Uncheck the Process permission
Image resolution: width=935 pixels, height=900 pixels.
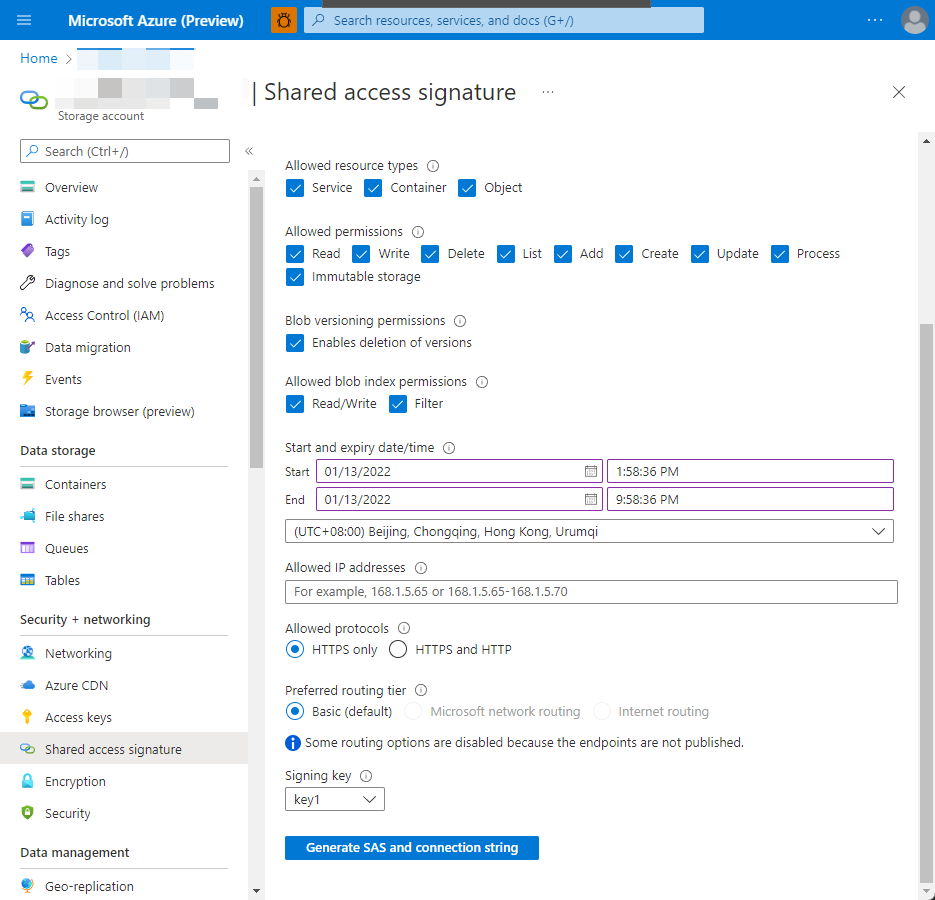point(779,254)
